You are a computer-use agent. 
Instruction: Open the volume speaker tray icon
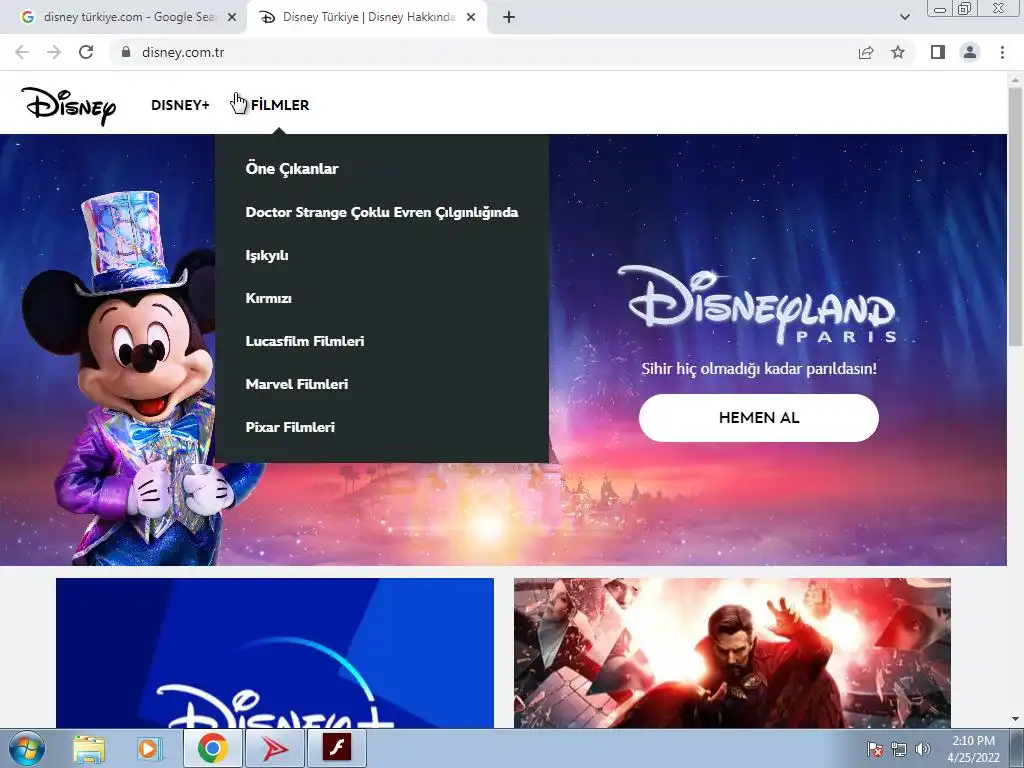[x=923, y=749]
